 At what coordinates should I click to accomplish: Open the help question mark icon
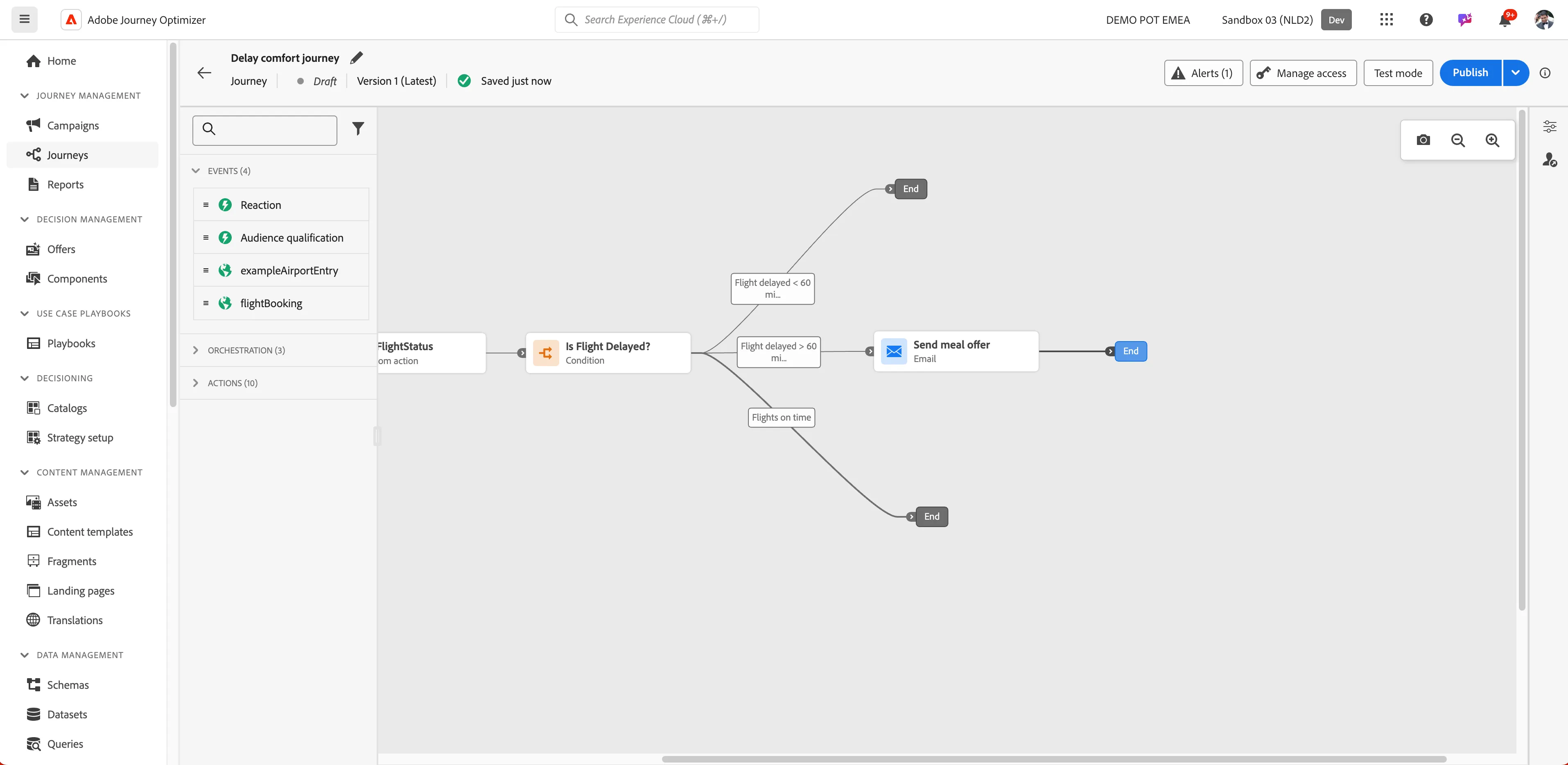(1426, 20)
